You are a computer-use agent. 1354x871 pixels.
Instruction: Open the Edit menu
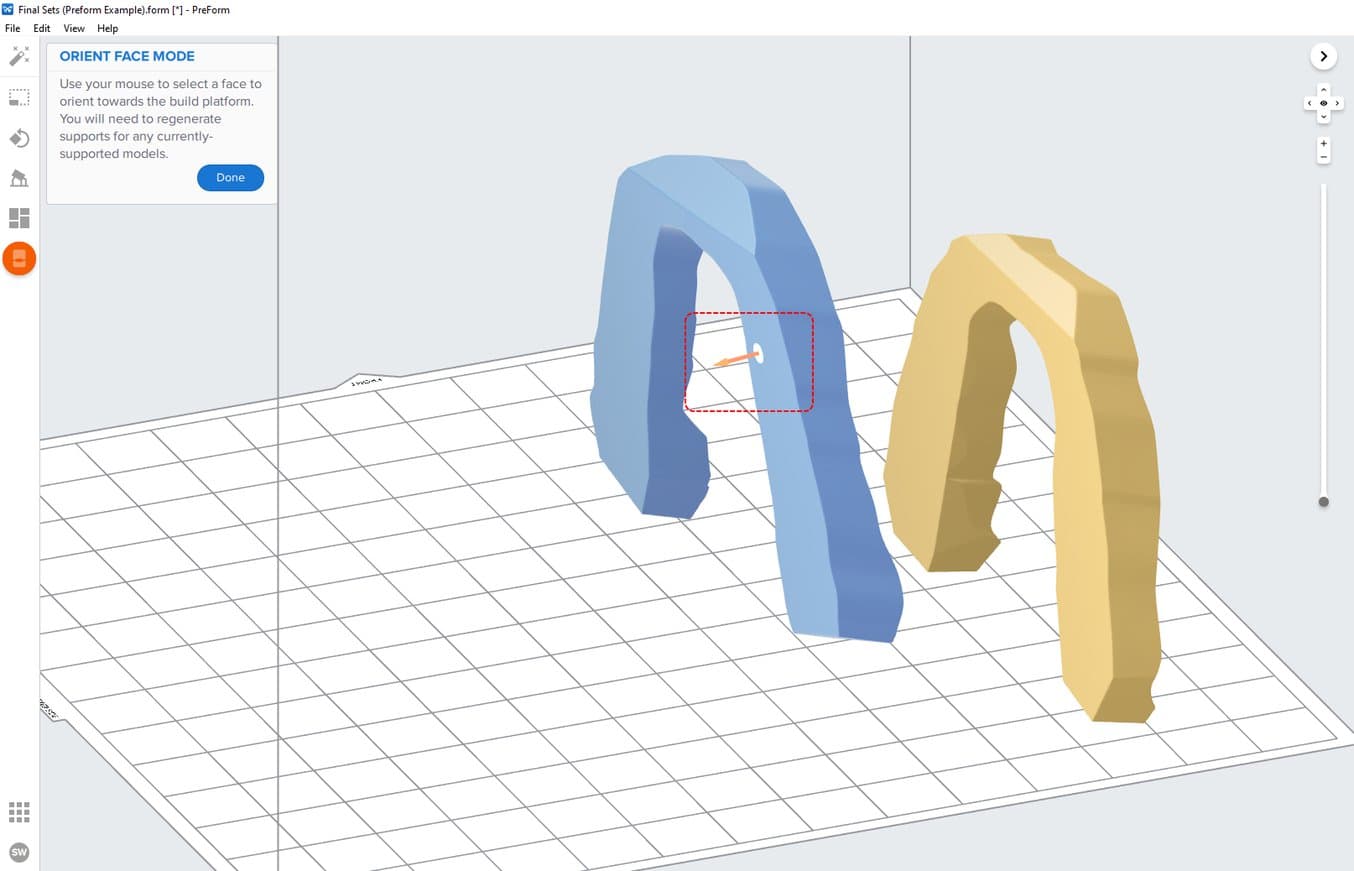[42, 28]
